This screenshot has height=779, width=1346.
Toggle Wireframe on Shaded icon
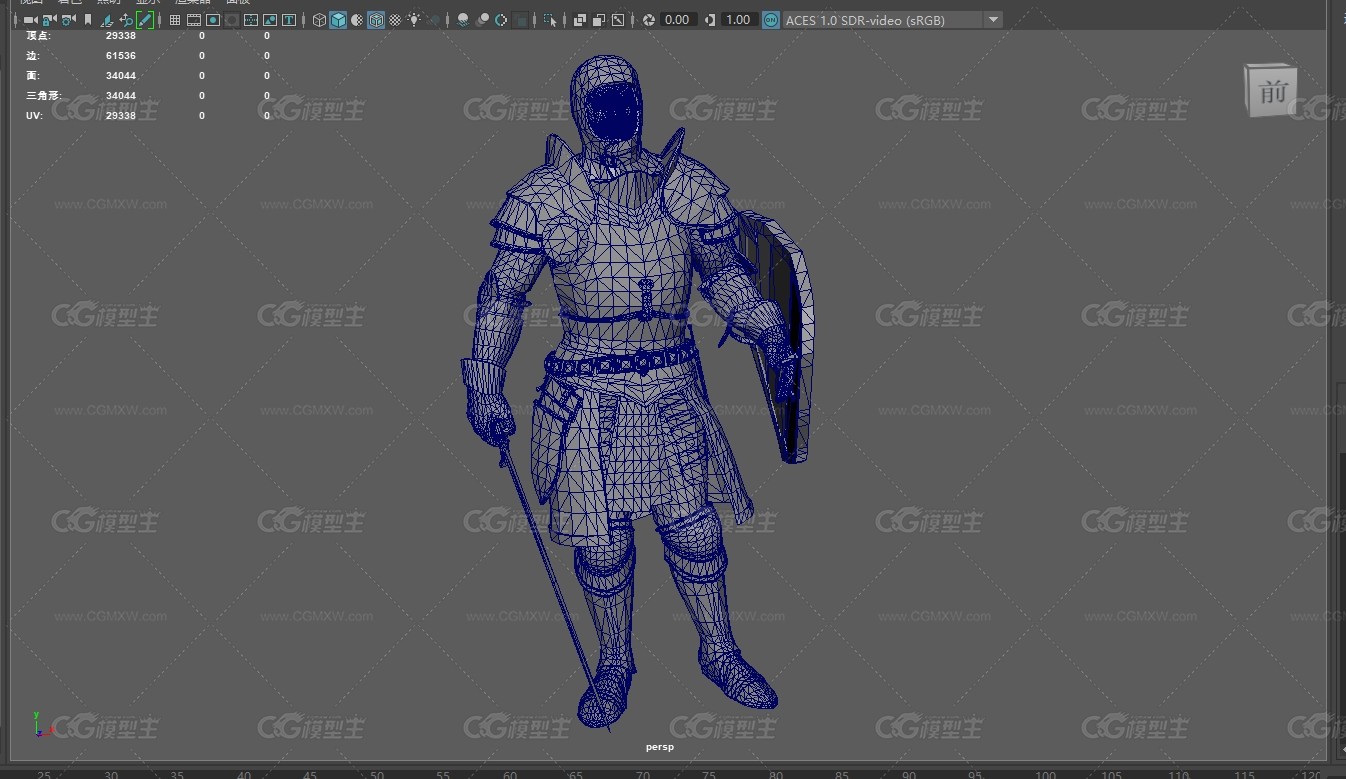pyautogui.click(x=376, y=20)
